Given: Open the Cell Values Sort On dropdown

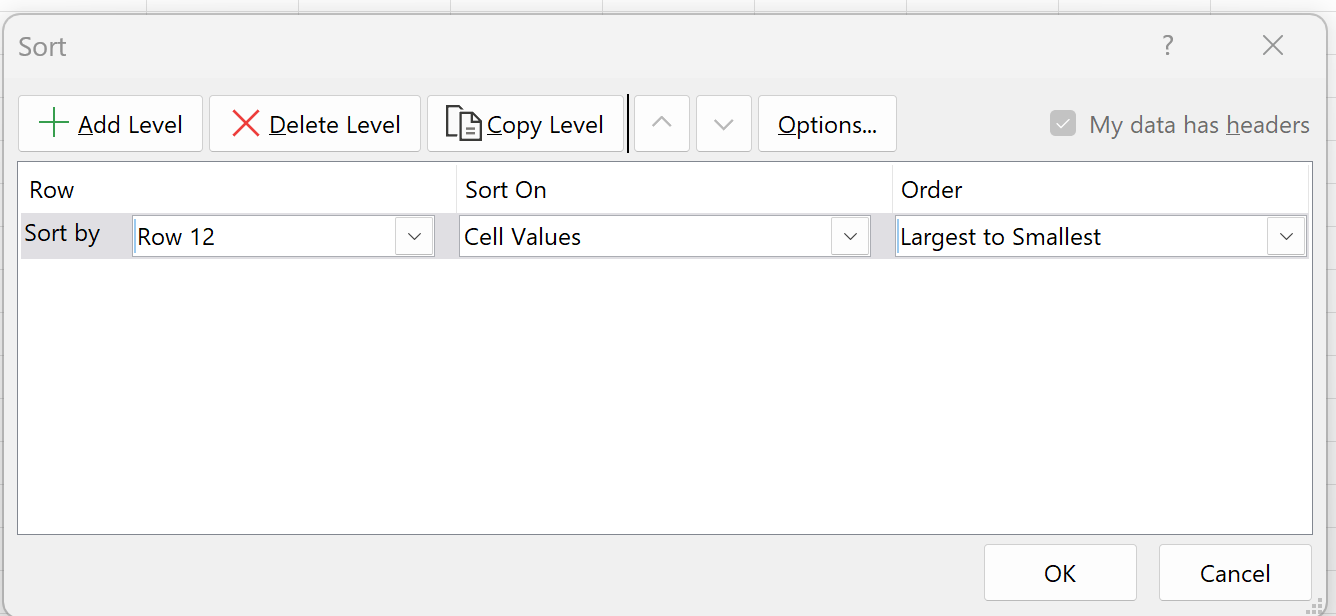Looking at the screenshot, I should 850,236.
